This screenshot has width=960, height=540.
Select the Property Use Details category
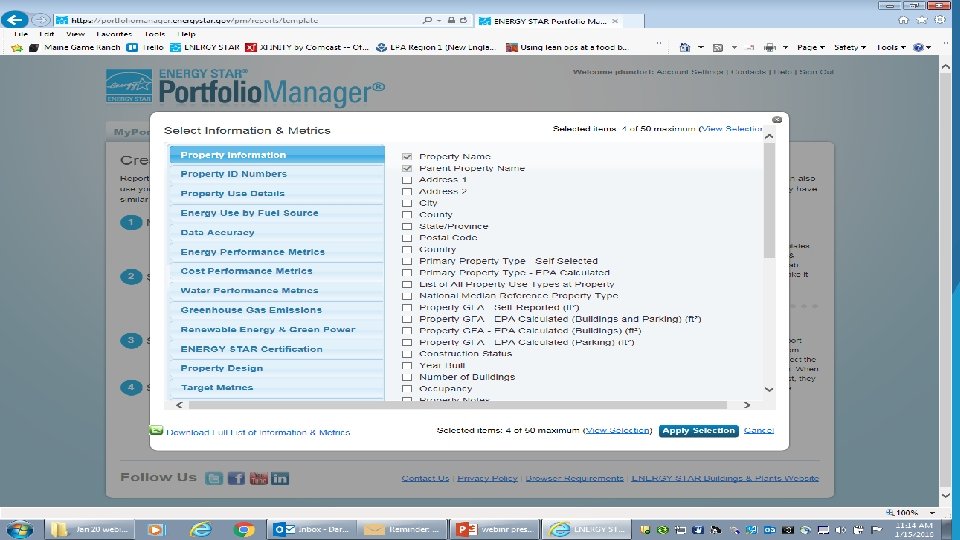click(x=277, y=193)
